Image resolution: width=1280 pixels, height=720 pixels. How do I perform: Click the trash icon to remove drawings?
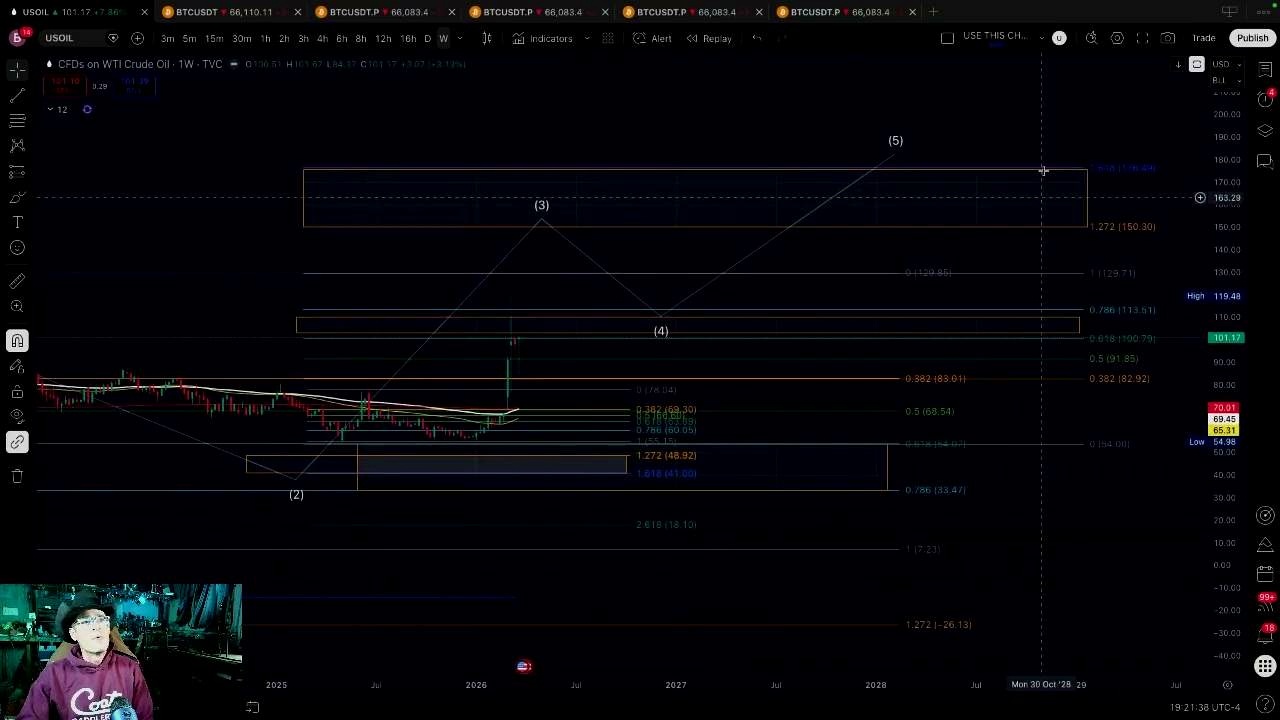[x=17, y=476]
